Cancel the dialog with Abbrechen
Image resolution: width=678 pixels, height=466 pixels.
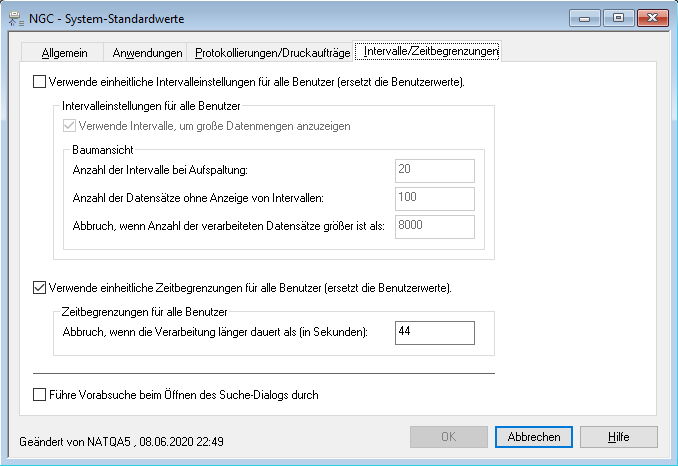[534, 437]
